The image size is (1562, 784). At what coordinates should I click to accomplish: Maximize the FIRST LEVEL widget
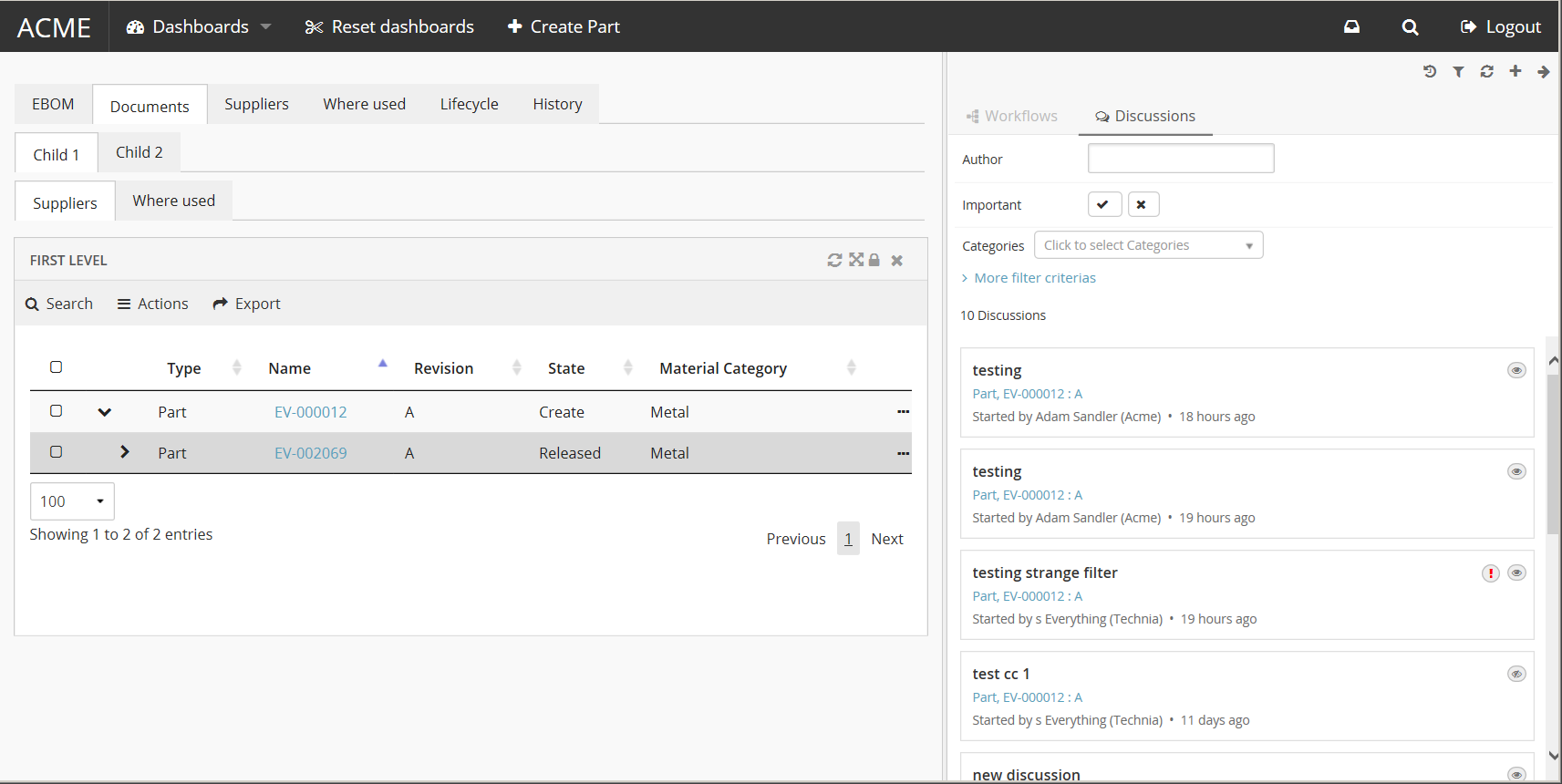pos(855,260)
